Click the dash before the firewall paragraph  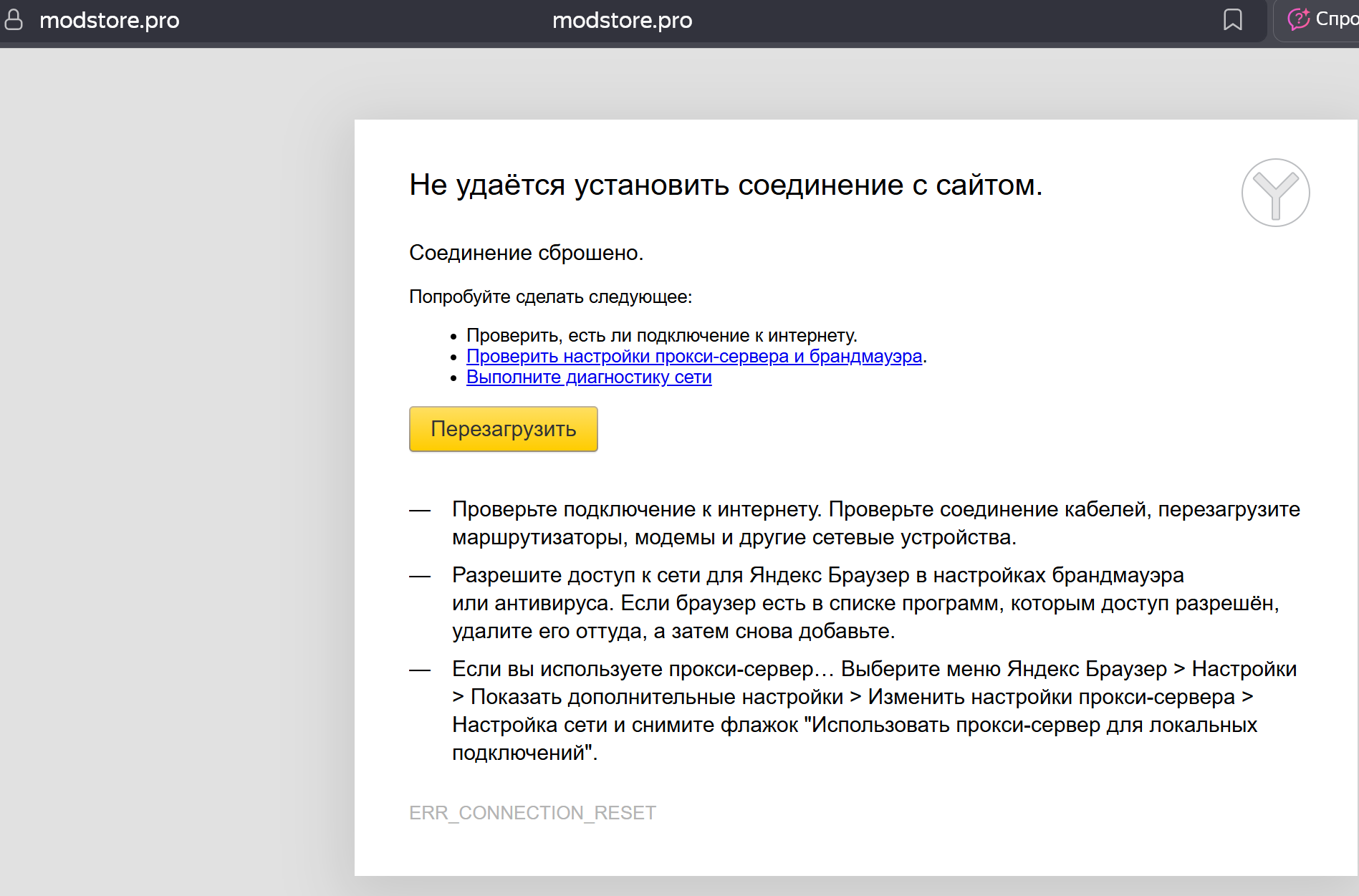coord(420,576)
